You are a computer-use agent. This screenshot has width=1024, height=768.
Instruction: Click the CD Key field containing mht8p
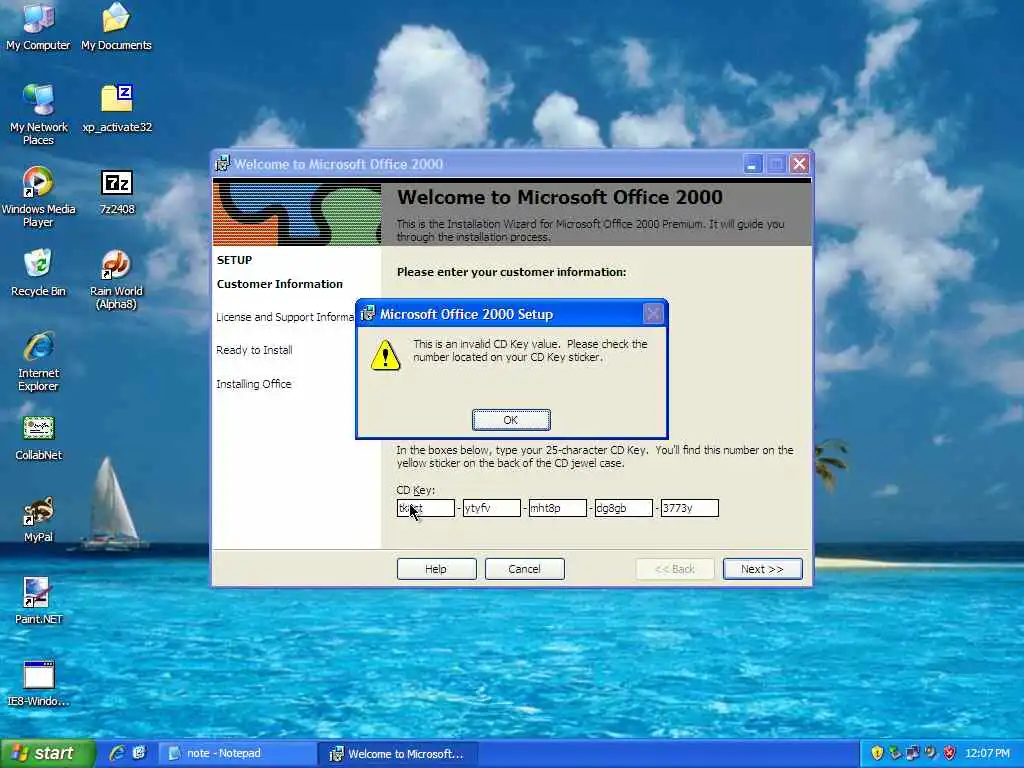(x=558, y=508)
